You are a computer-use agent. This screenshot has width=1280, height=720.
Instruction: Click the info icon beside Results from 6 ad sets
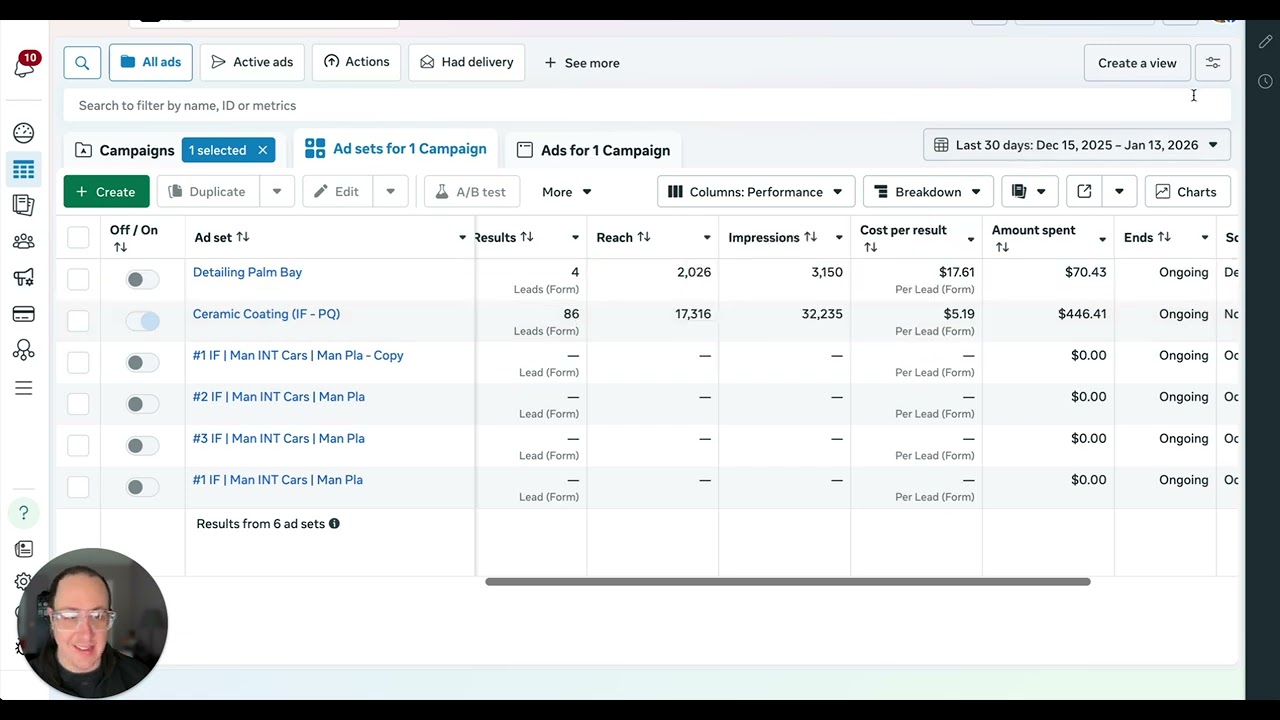pyautogui.click(x=334, y=524)
